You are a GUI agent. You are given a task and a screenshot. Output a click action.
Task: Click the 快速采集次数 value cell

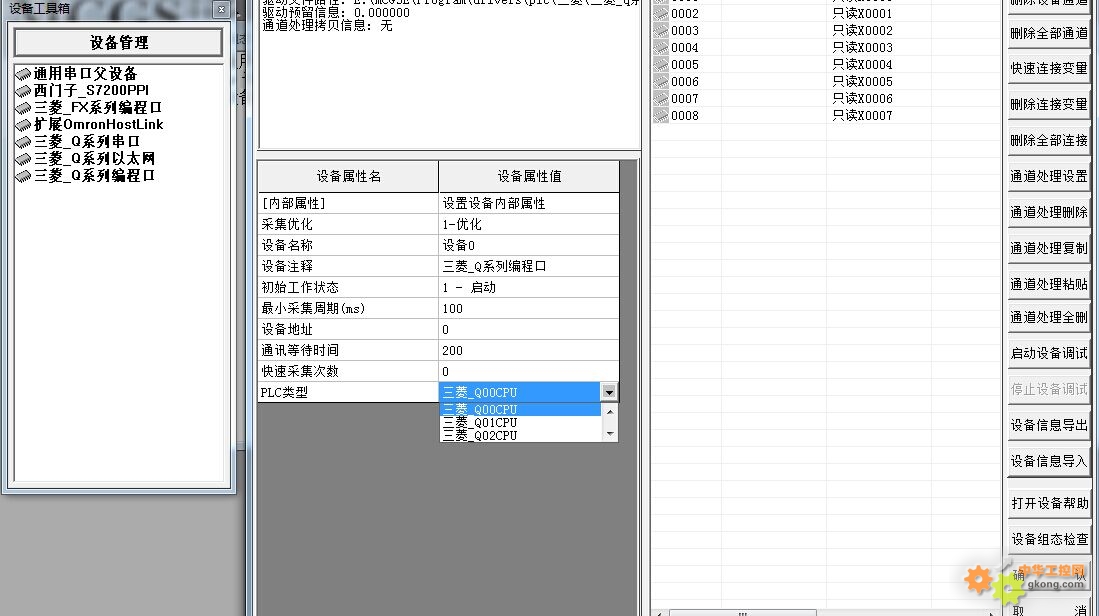pyautogui.click(x=529, y=371)
